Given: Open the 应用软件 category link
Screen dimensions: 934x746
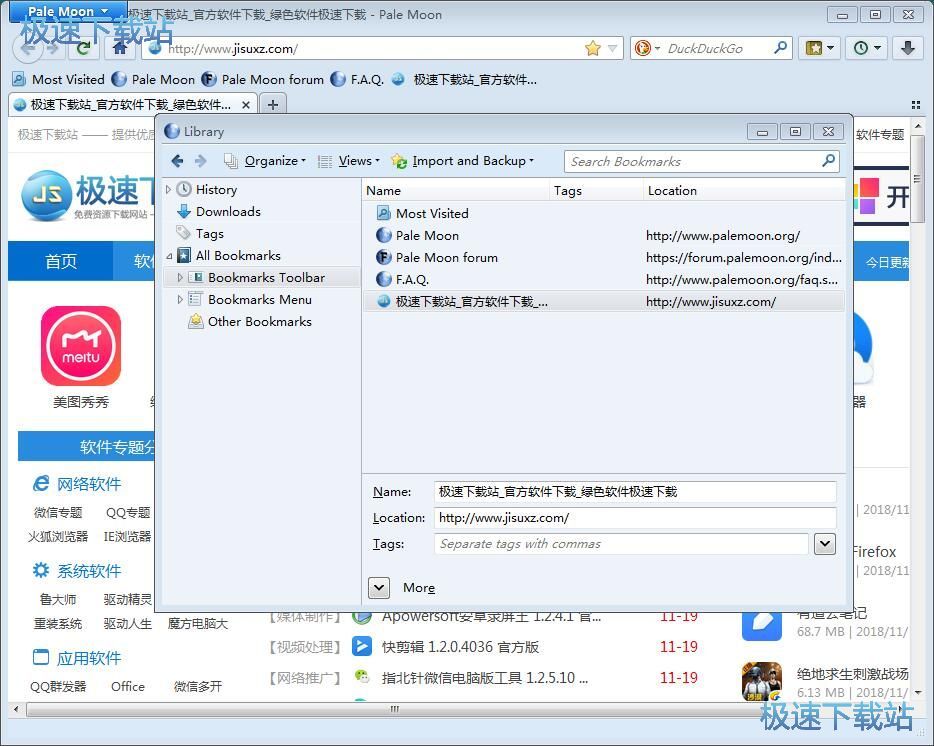Looking at the screenshot, I should click(x=89, y=658).
